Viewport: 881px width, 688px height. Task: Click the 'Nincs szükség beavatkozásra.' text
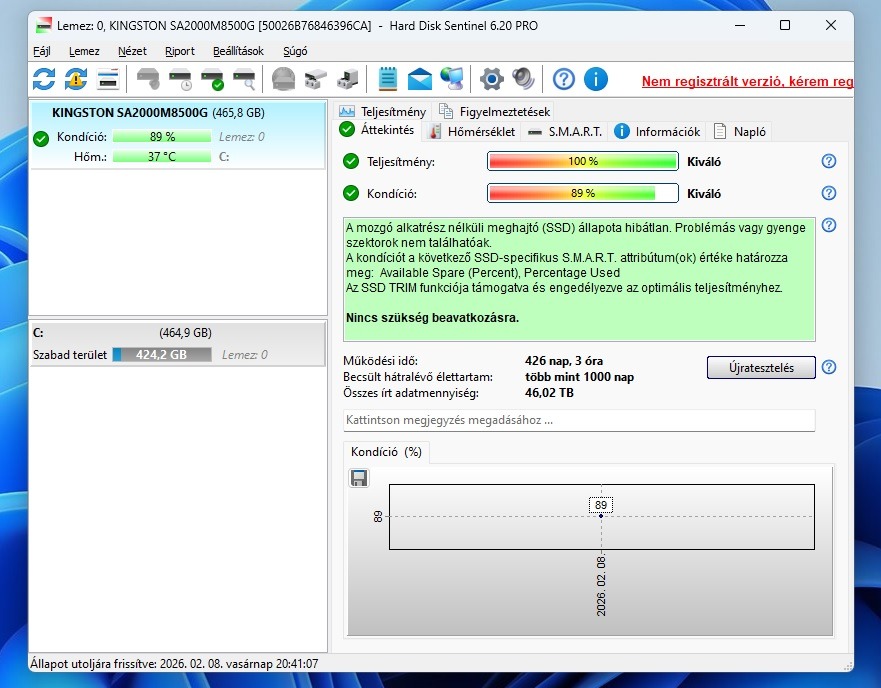click(x=432, y=318)
